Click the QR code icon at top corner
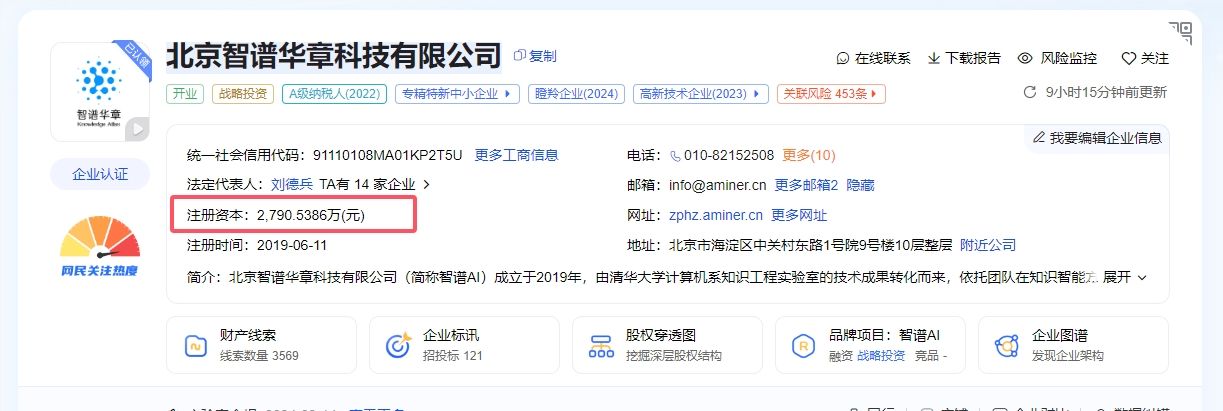1223x411 pixels. coord(1181,32)
